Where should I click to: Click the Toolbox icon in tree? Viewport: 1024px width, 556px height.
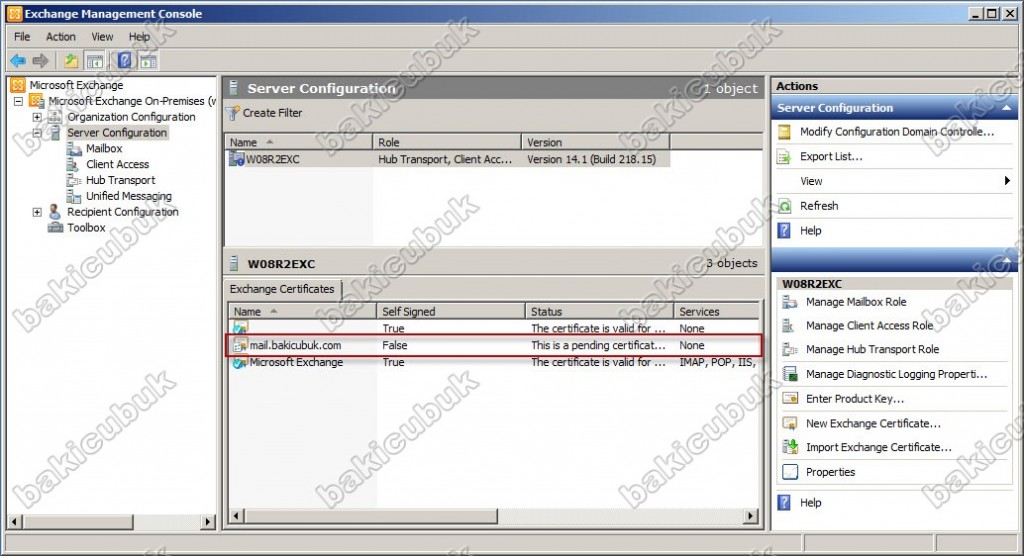(56, 227)
